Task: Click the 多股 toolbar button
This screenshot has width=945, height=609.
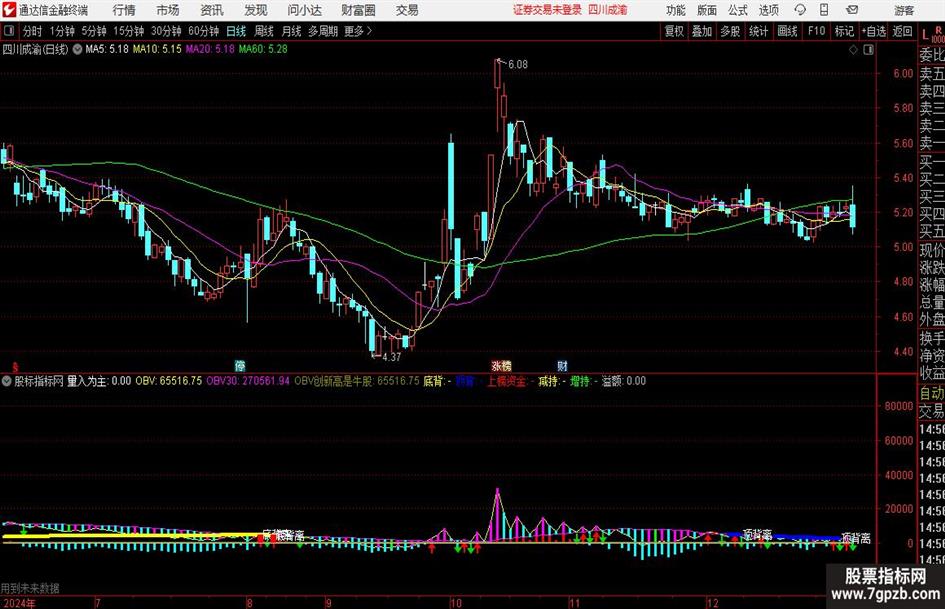Action: point(730,31)
